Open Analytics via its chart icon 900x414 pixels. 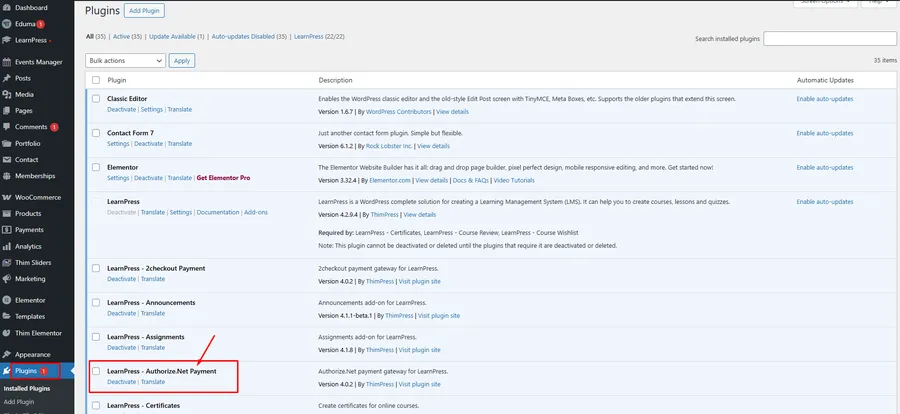pos(7,246)
